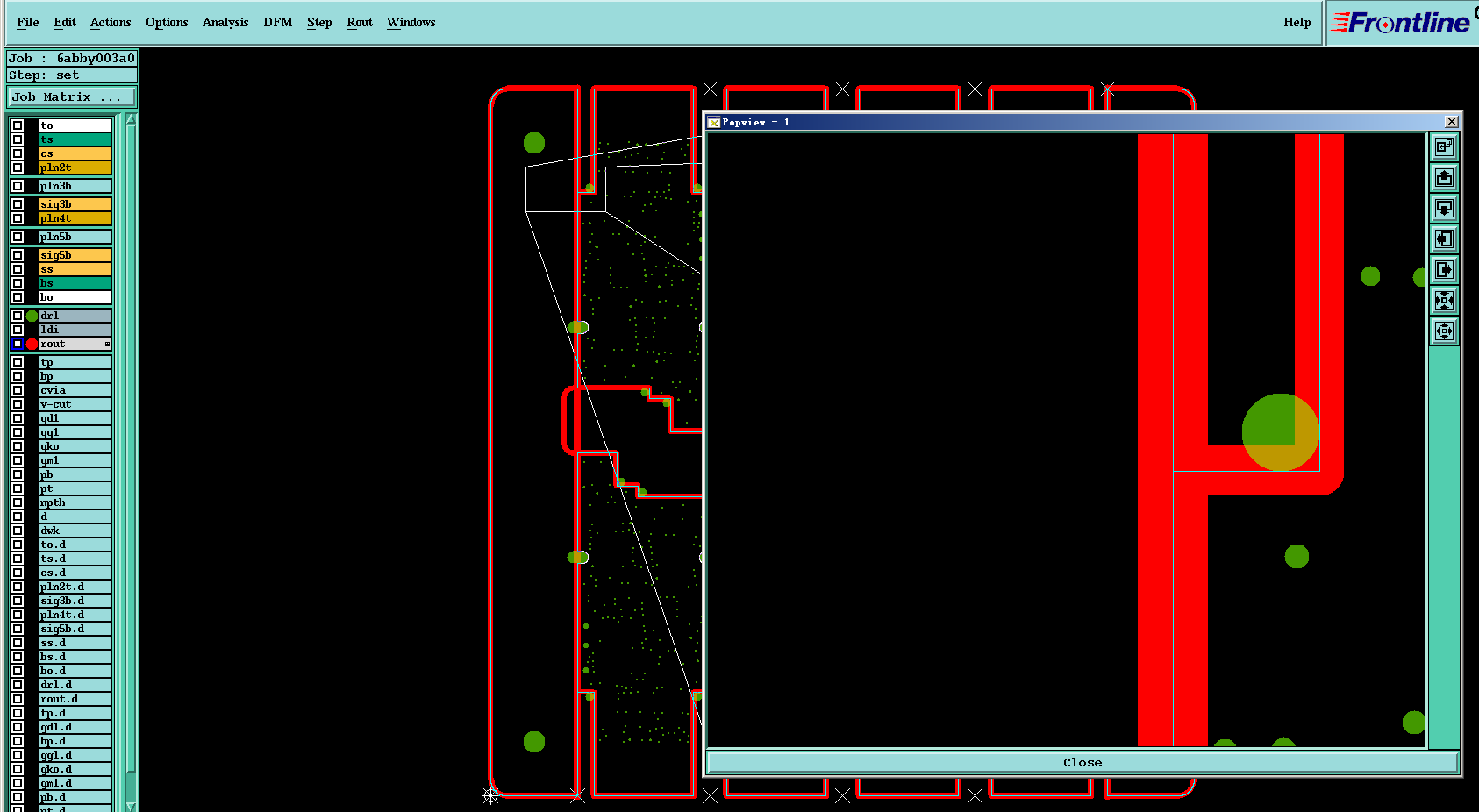Click the Popview zoom-in icon with inward arrows
The height and width of the screenshot is (812, 1479).
[x=1444, y=301]
